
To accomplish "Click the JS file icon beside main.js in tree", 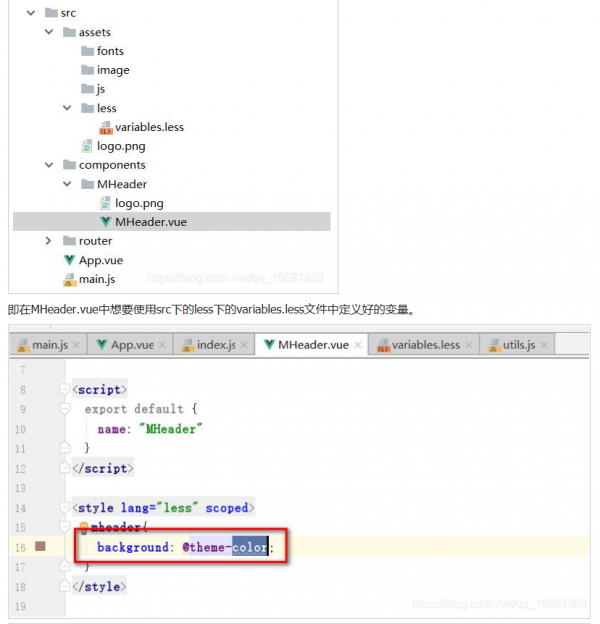I will click(x=69, y=279).
